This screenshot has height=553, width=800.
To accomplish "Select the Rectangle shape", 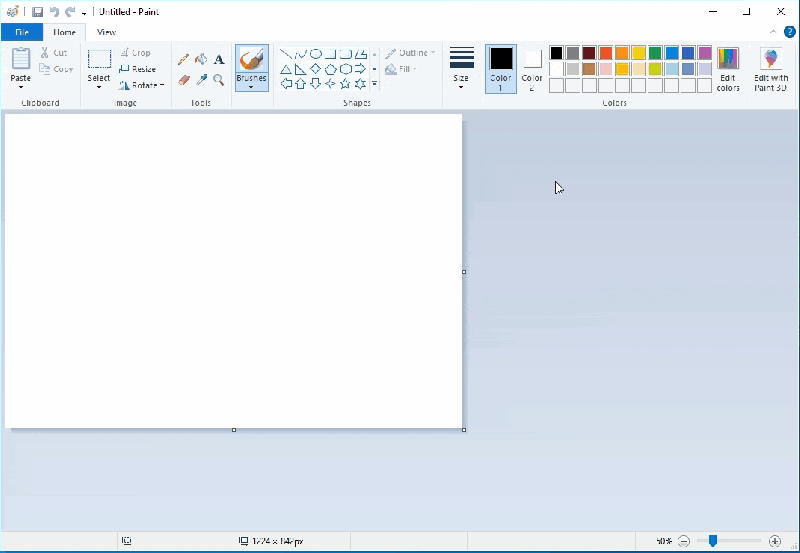I will tap(331, 54).
